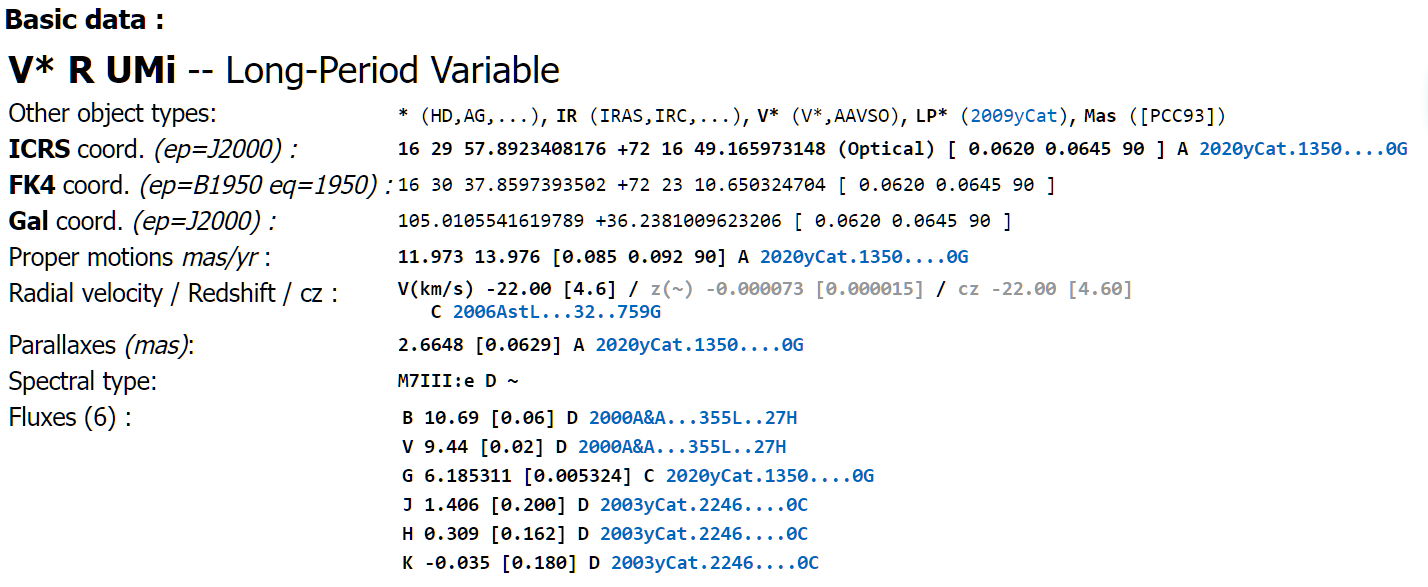The width and height of the screenshot is (1428, 587).
Task: Open 2020yCat reference beside ICRS coordinates
Action: pyautogui.click(x=1303, y=149)
